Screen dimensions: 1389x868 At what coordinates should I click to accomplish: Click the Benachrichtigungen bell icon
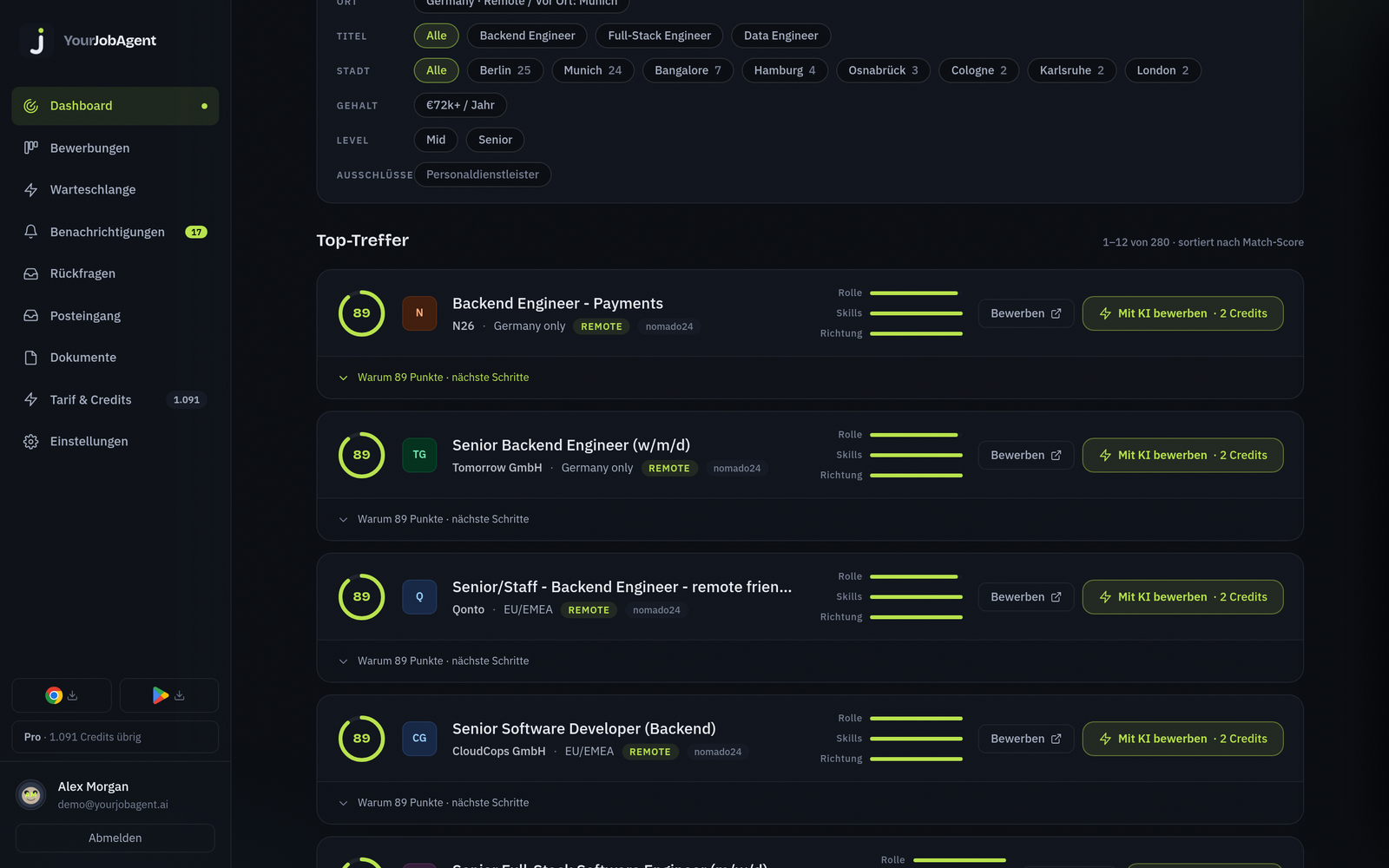coord(31,232)
